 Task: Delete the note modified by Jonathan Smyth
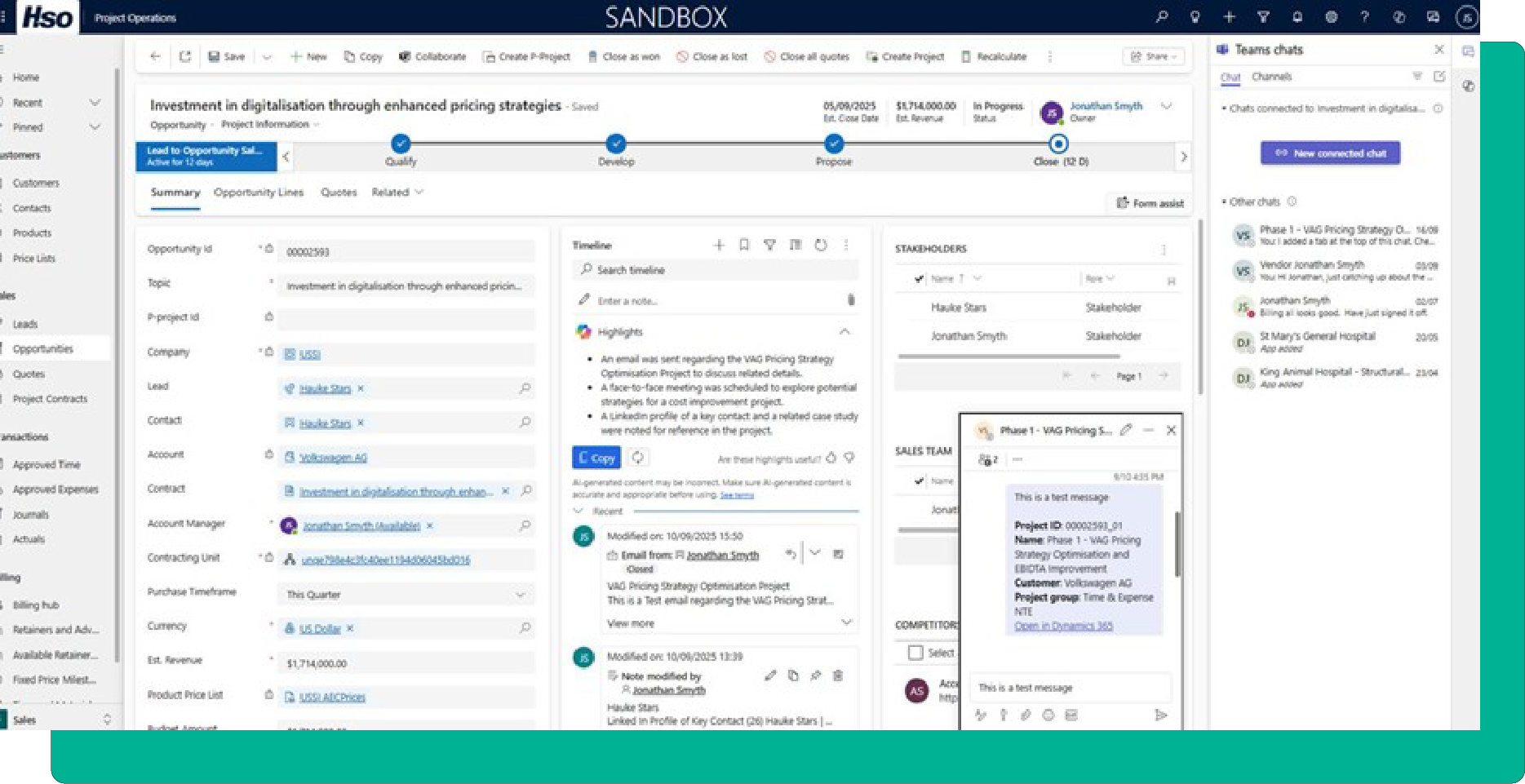click(837, 675)
